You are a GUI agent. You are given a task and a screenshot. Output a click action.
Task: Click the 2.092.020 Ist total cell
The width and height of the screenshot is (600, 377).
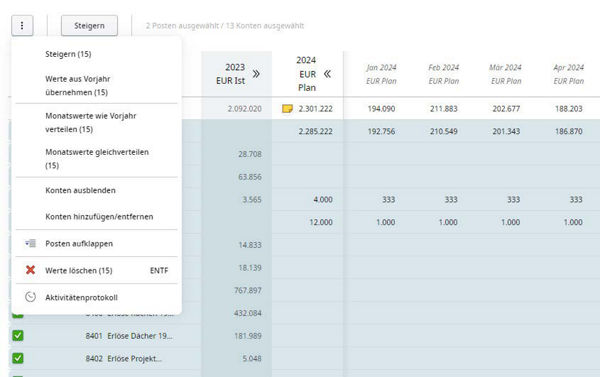point(245,109)
